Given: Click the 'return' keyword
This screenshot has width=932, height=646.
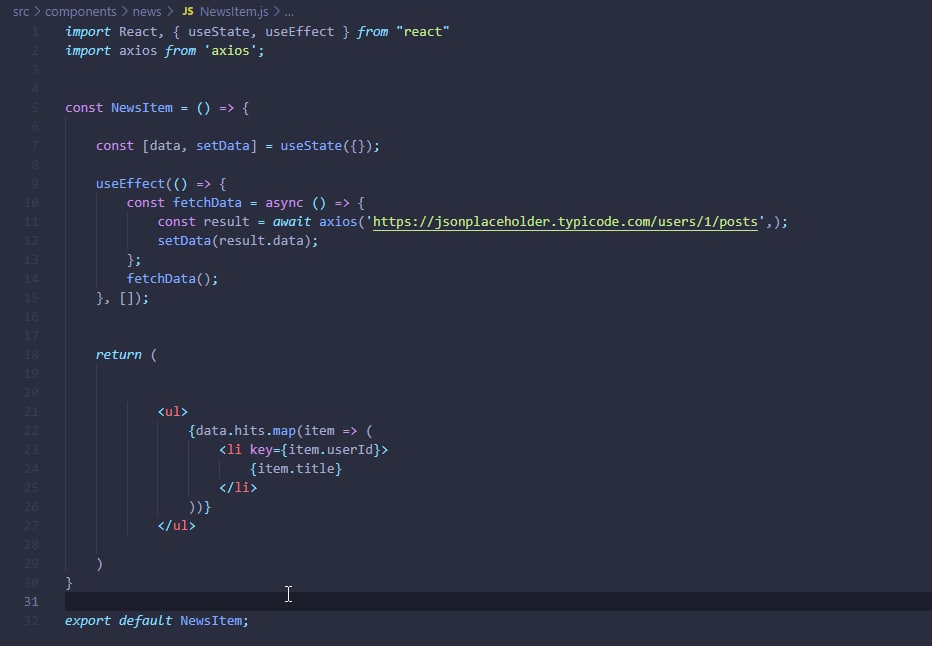Looking at the screenshot, I should (119, 355).
